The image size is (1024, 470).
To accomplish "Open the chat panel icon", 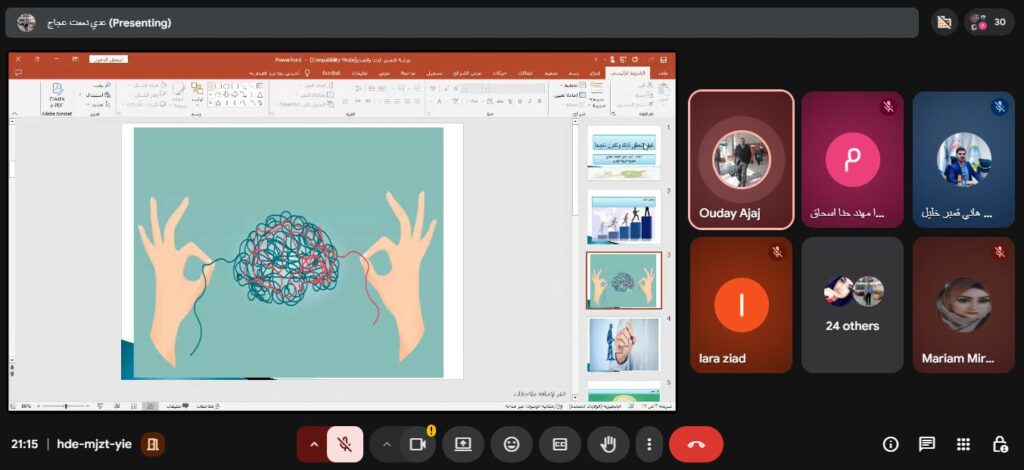I will click(x=927, y=444).
